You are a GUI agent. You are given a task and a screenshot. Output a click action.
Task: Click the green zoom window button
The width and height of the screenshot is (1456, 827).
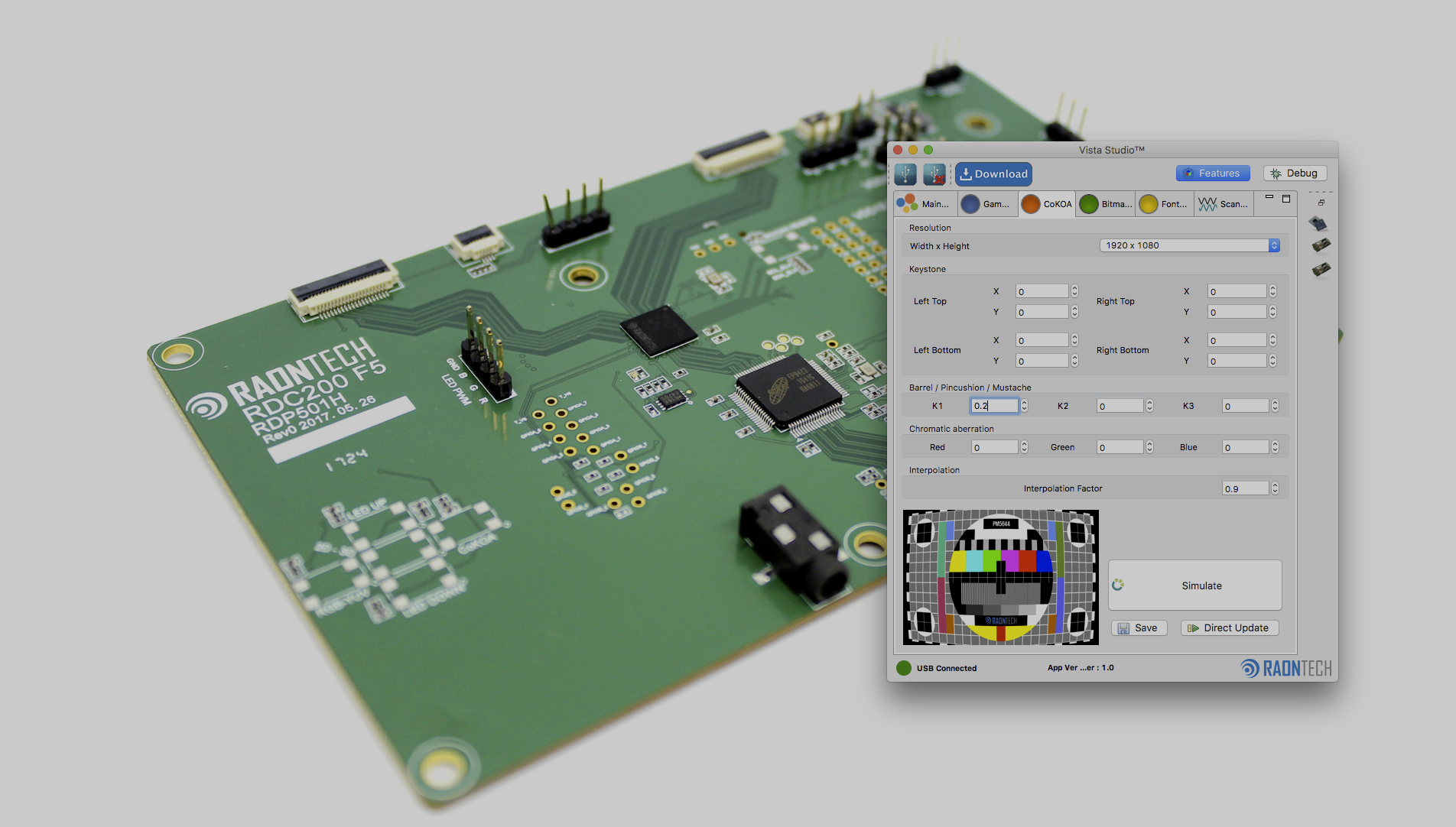tap(928, 150)
